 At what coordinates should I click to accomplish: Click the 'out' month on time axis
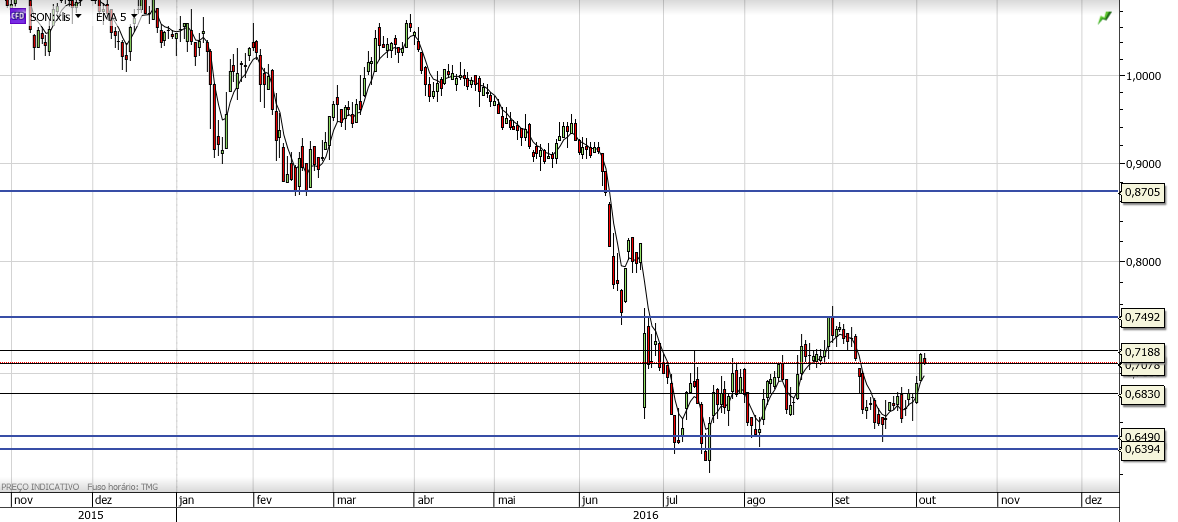[925, 500]
